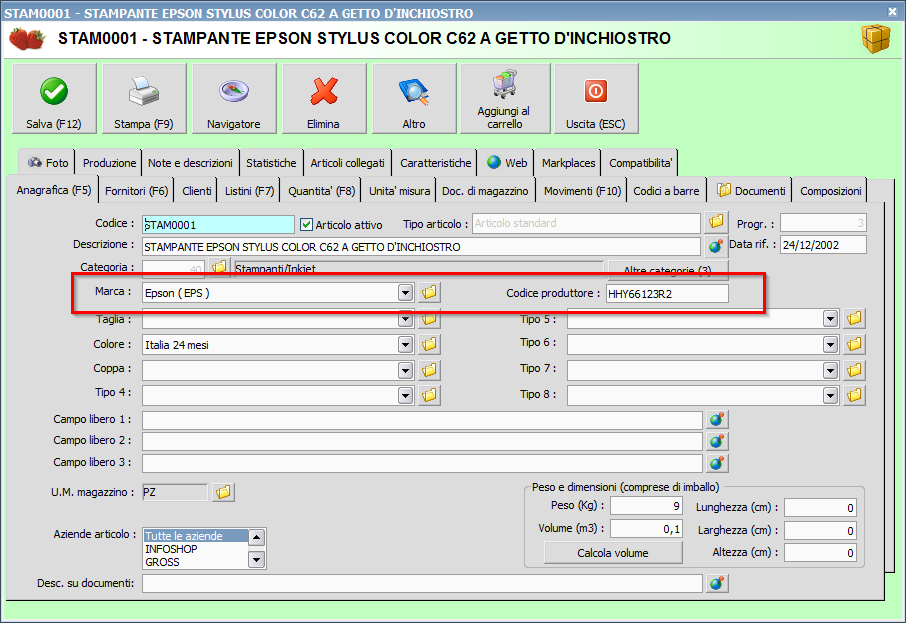Expand the Colore dropdown arrow
The image size is (906, 623).
tap(406, 345)
